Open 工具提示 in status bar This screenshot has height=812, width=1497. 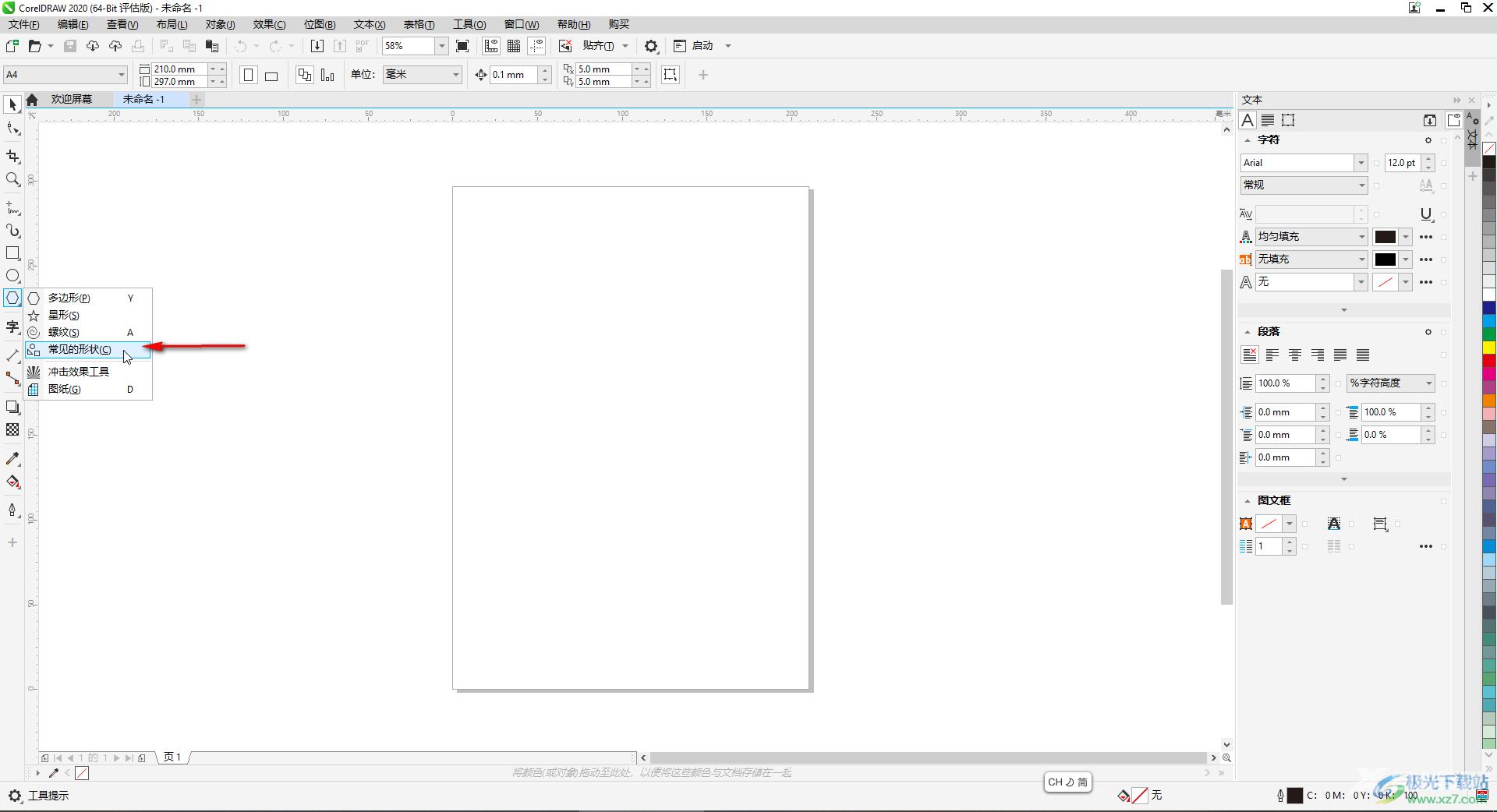click(48, 796)
